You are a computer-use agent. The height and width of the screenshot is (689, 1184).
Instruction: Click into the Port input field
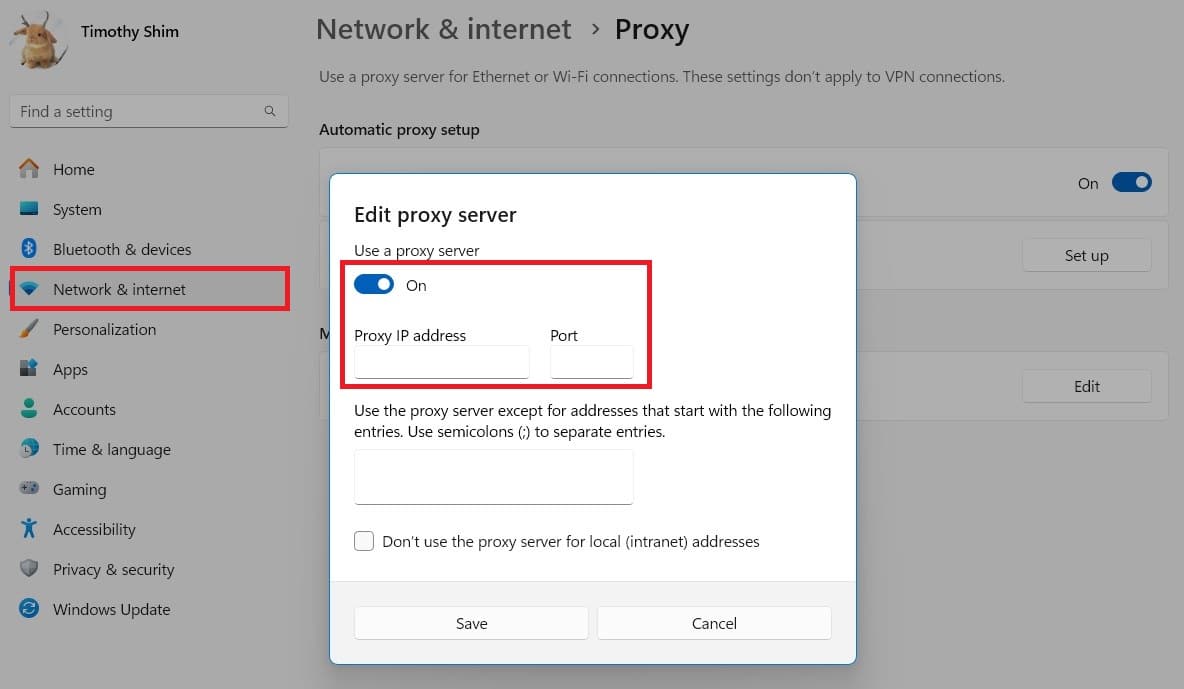[x=592, y=363]
